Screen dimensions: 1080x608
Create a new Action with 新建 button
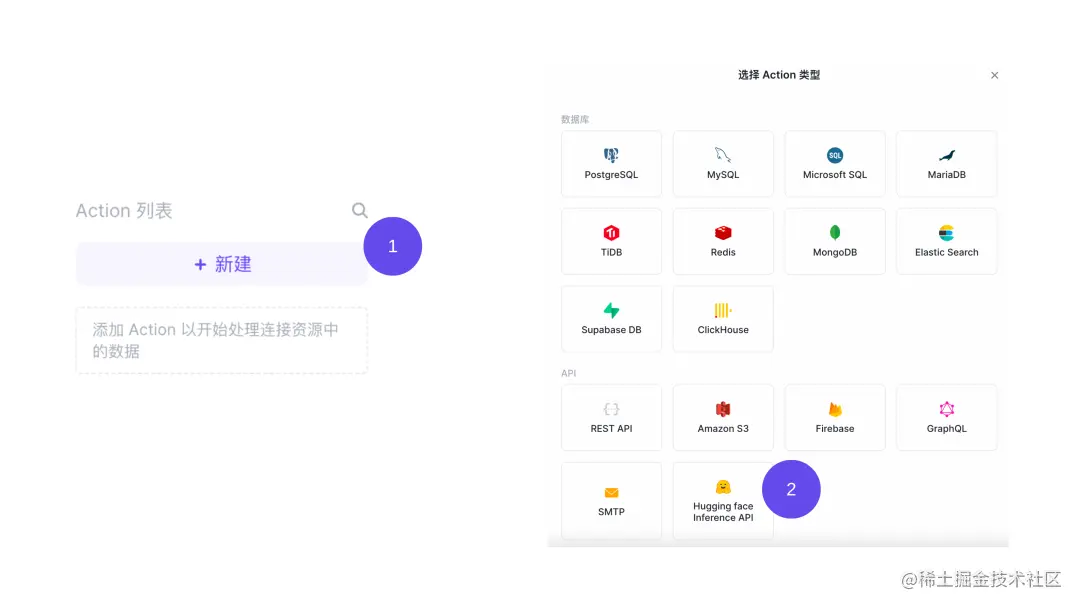pyautogui.click(x=221, y=264)
